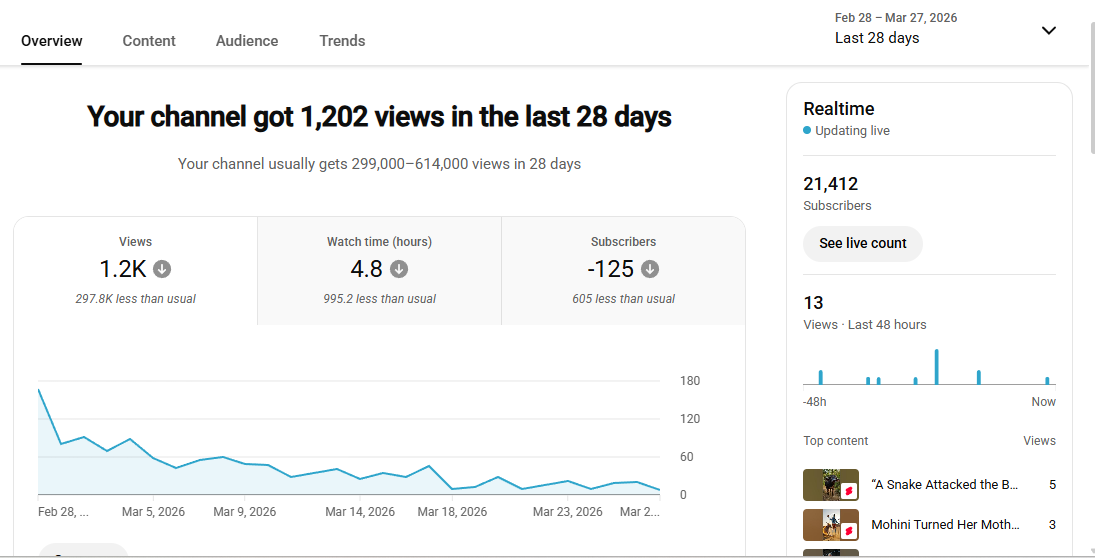Screen dimensions: 1095x558
Task: Click the tallest bar in the 48-hour realtime chart
Action: click(x=937, y=367)
